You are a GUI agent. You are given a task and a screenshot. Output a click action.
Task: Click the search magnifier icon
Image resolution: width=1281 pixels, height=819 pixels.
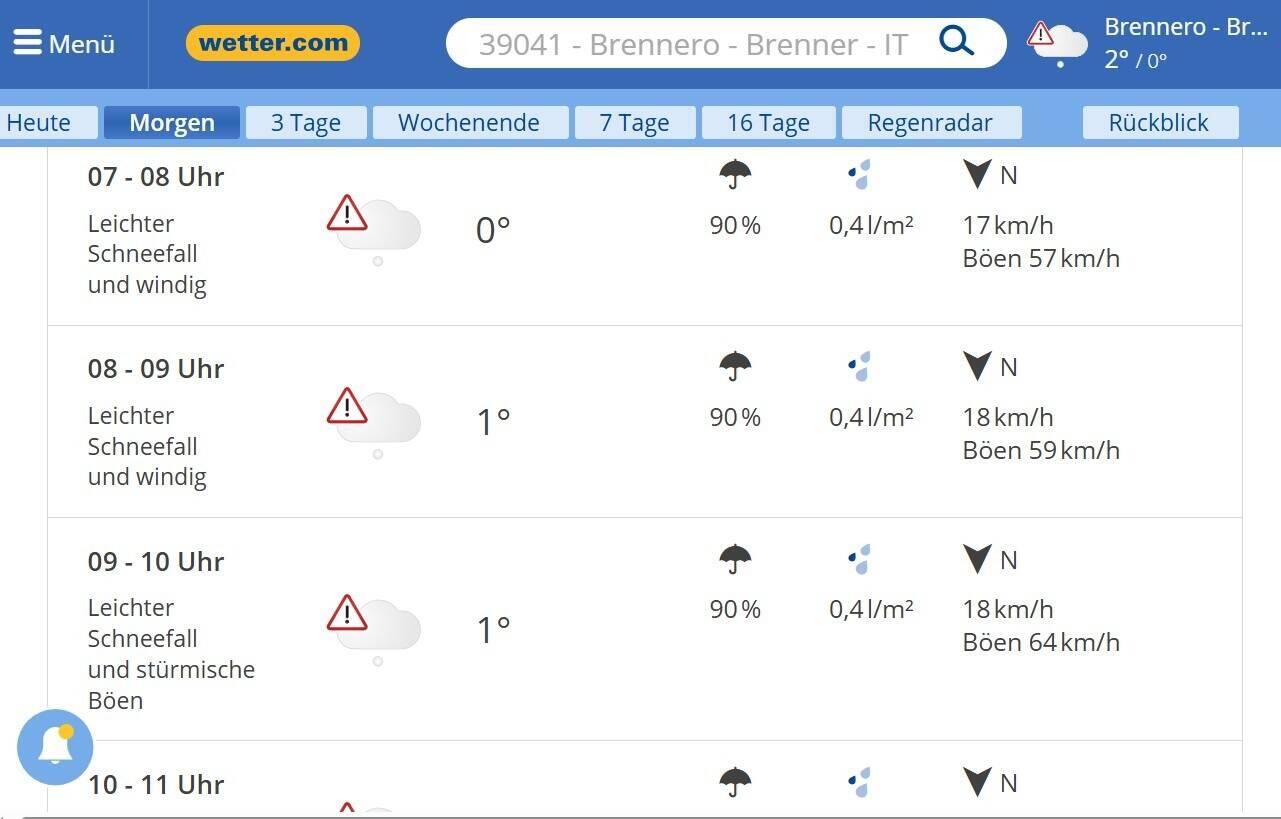956,42
